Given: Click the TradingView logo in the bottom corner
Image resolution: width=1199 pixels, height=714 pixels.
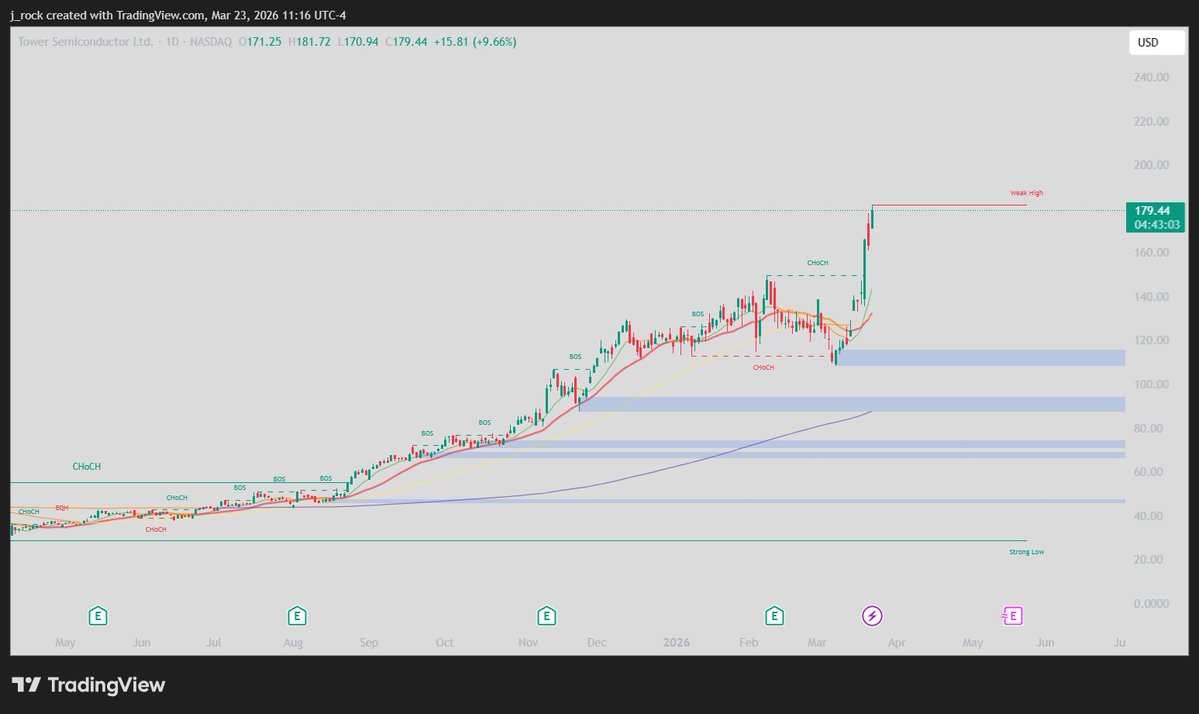Looking at the screenshot, I should point(87,685).
